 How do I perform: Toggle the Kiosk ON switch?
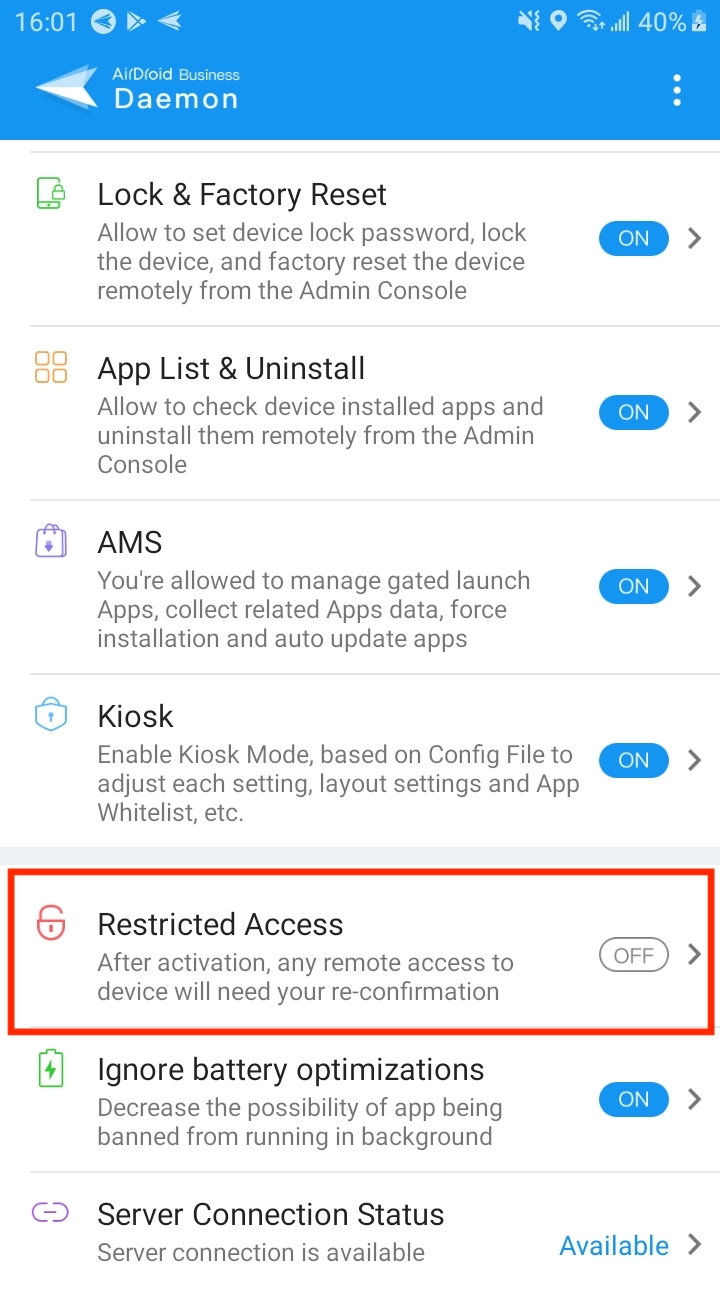tap(634, 760)
